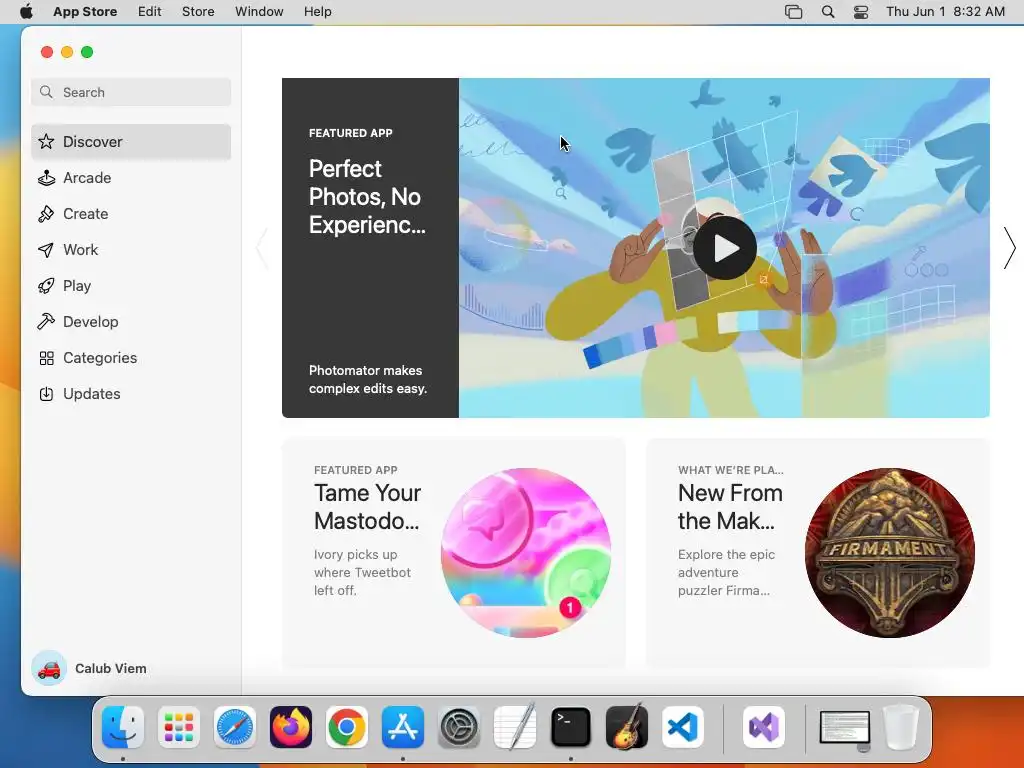Open Stage Manager icon in menu bar
1024x768 pixels.
pos(793,12)
